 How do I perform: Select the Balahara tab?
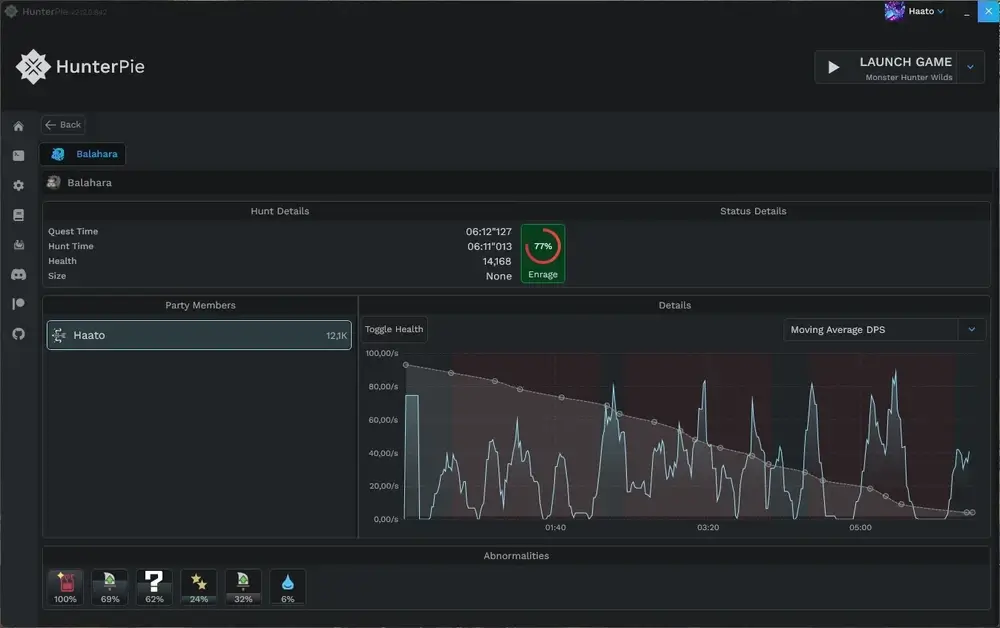coord(83,154)
